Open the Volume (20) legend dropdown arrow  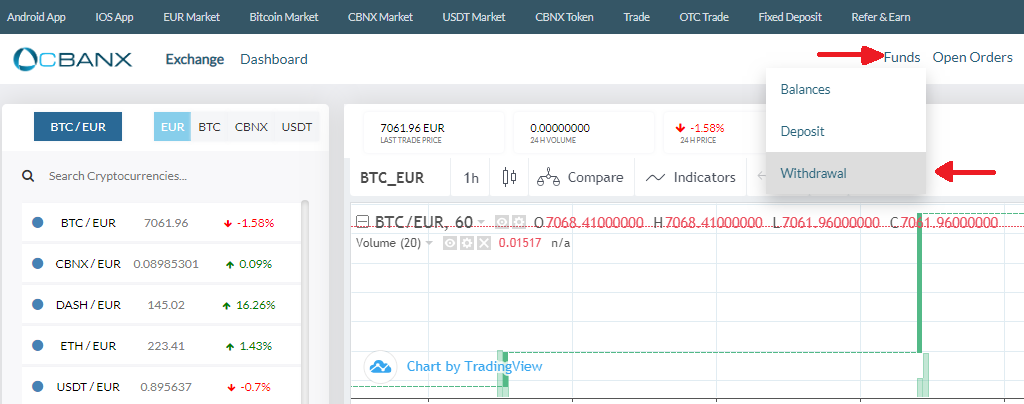point(429,243)
